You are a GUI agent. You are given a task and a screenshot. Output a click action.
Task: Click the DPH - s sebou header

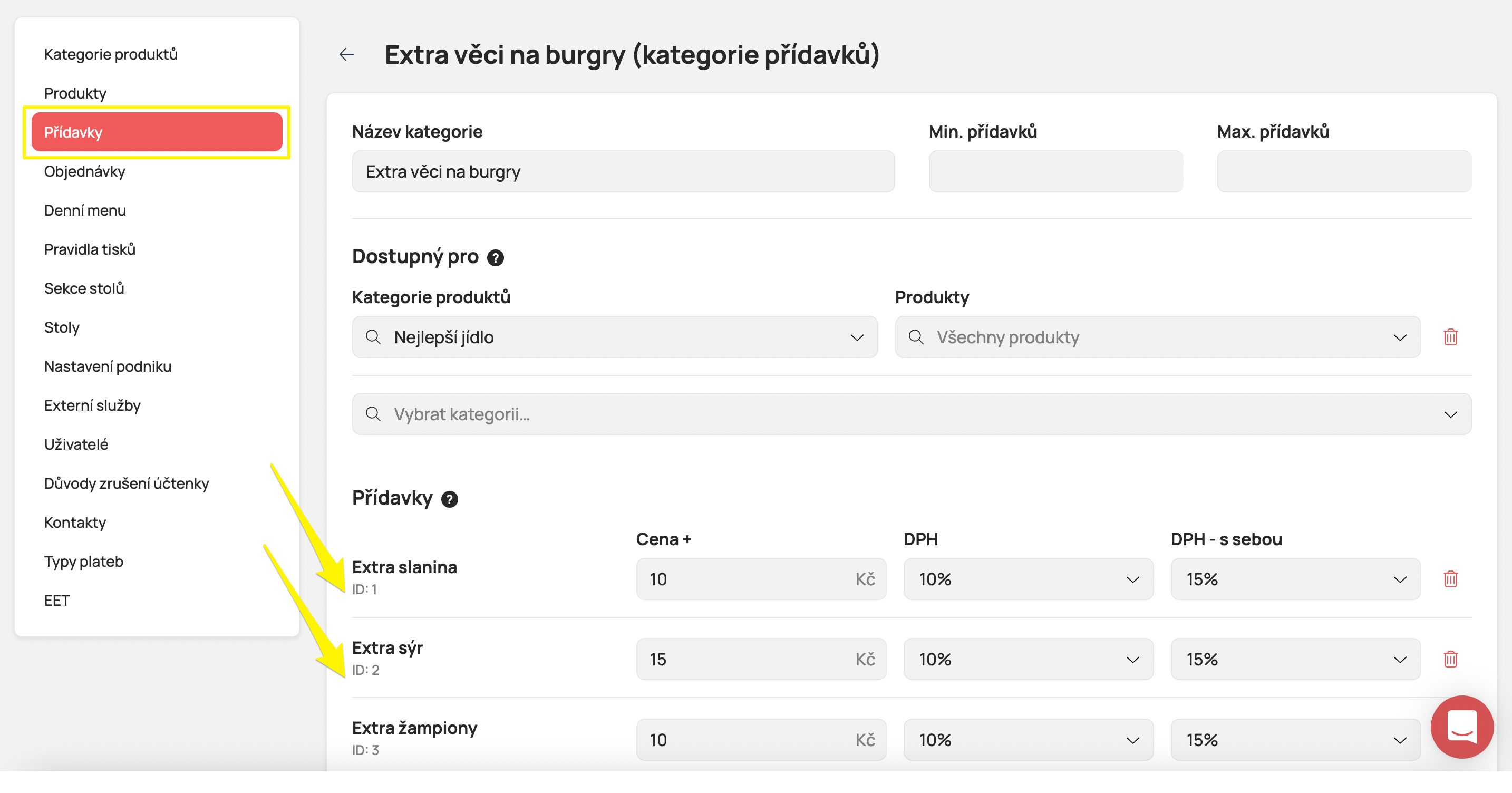click(x=1226, y=539)
